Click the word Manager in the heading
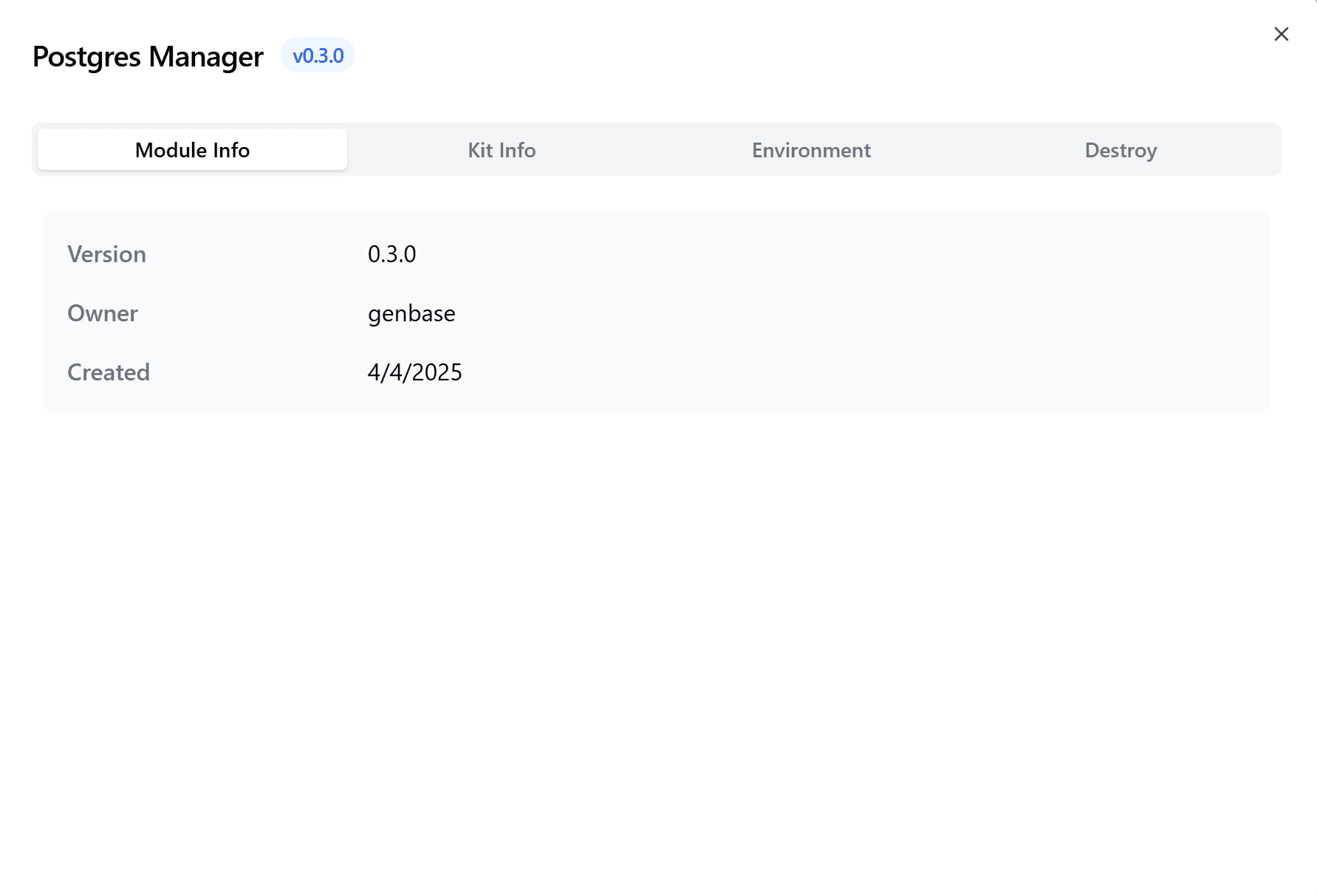 (206, 57)
